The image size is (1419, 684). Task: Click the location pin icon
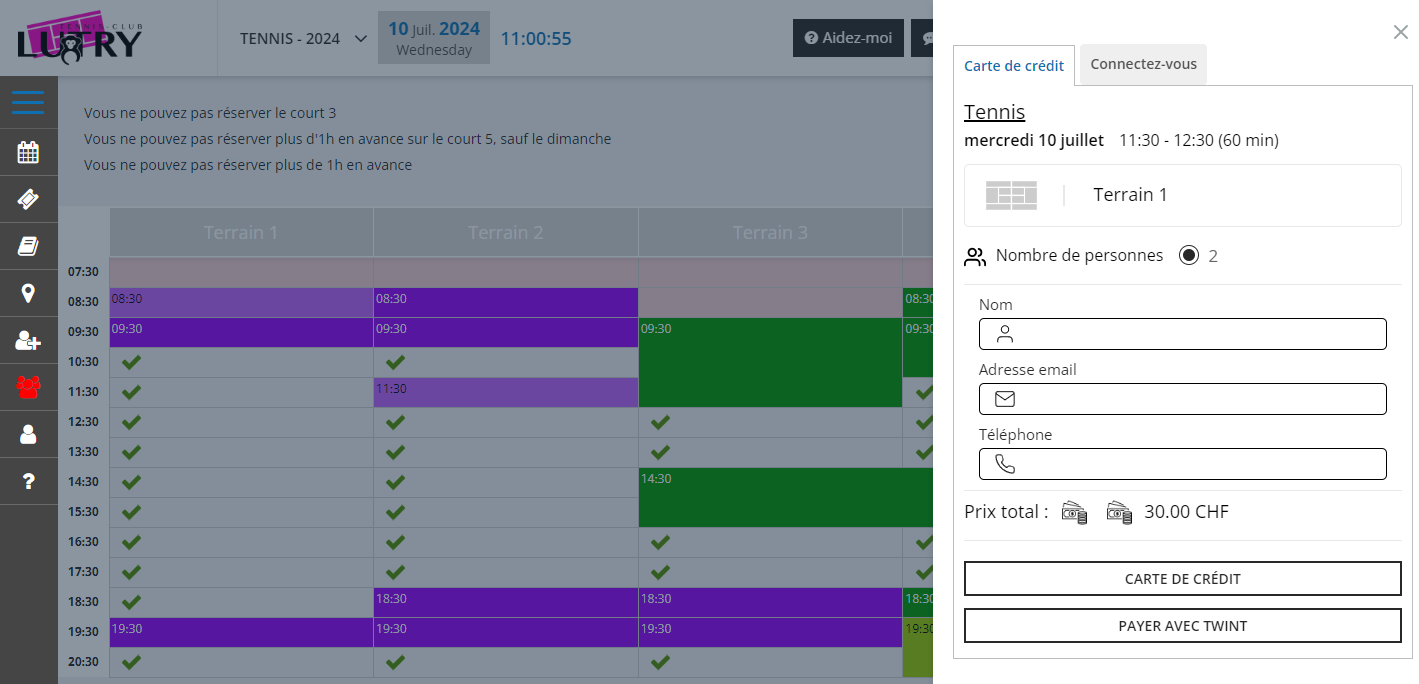tap(28, 293)
